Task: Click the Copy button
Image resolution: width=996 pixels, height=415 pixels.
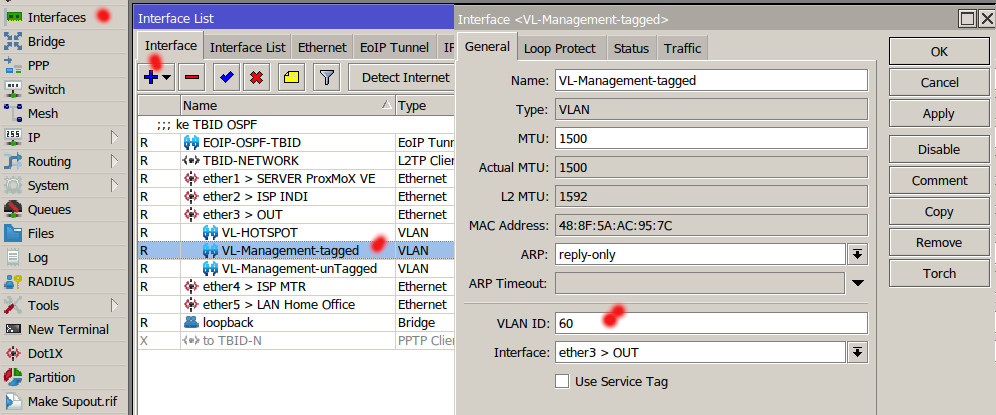Action: (939, 212)
